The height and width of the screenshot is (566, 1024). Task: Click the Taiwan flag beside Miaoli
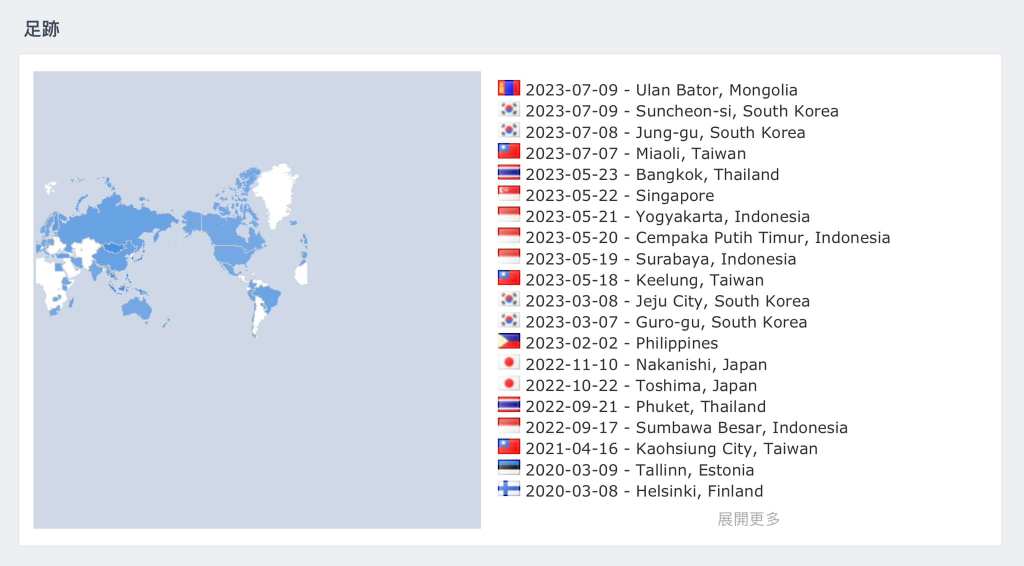(x=509, y=152)
